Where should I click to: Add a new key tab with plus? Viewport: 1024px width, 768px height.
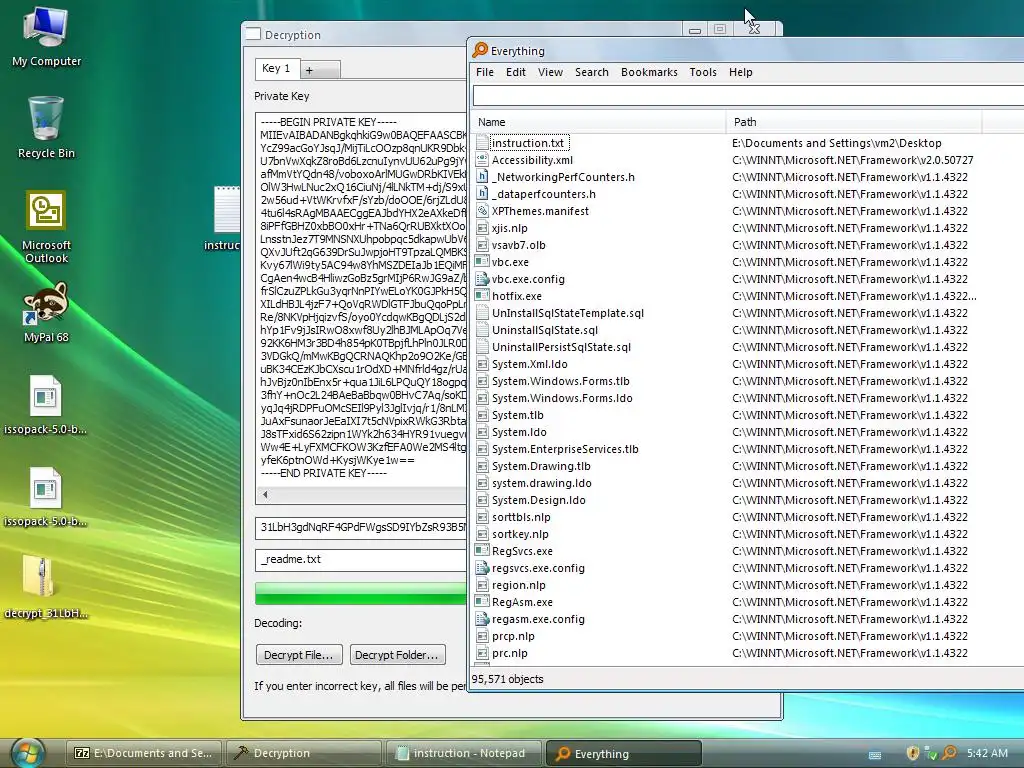click(x=320, y=70)
